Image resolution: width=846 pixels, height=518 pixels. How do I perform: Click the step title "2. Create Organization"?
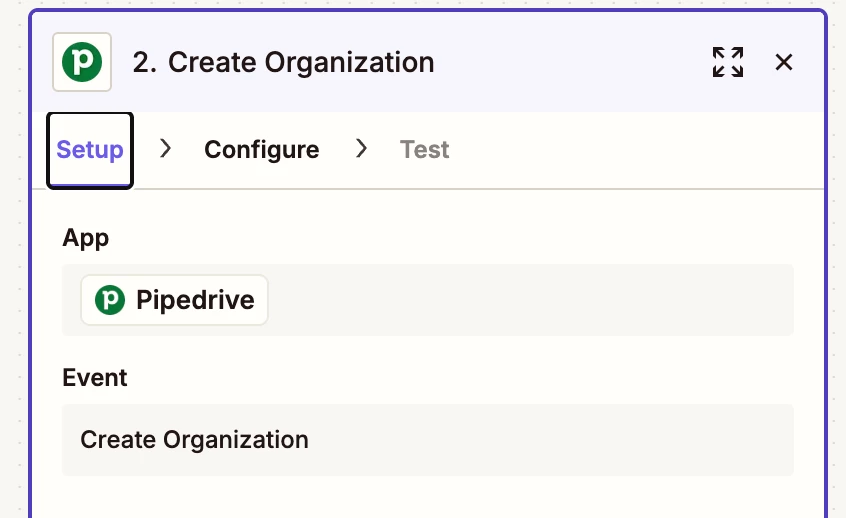(x=283, y=62)
